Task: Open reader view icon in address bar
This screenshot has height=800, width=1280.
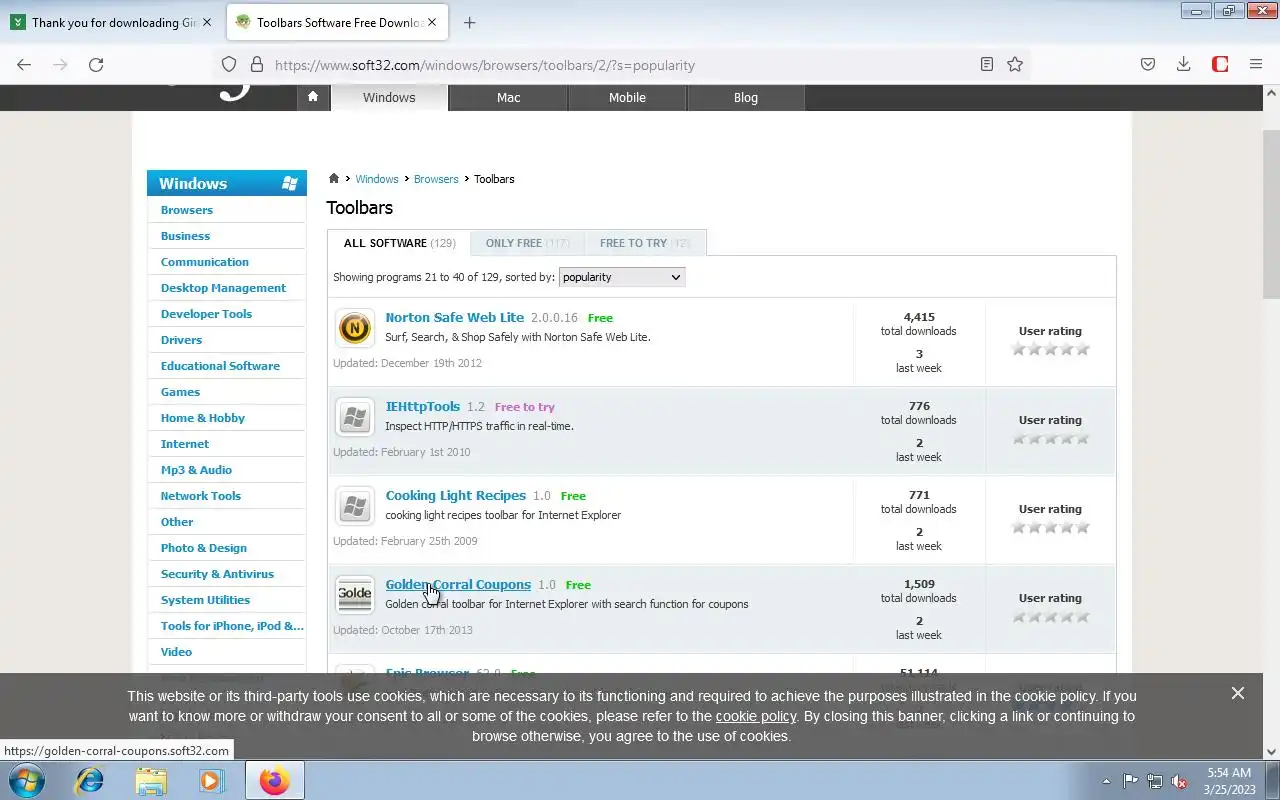Action: click(x=987, y=64)
